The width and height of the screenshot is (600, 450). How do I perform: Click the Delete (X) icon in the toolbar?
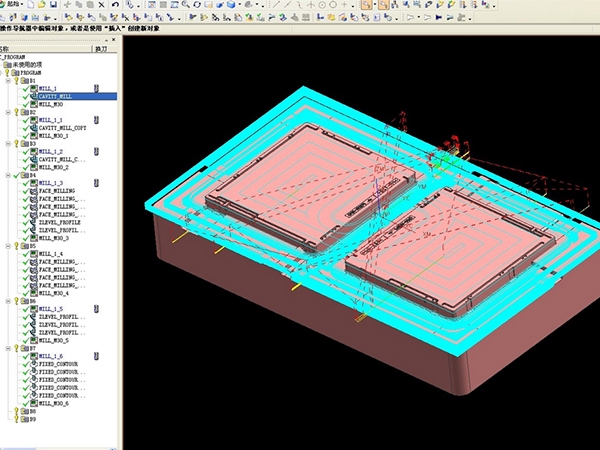100,5
